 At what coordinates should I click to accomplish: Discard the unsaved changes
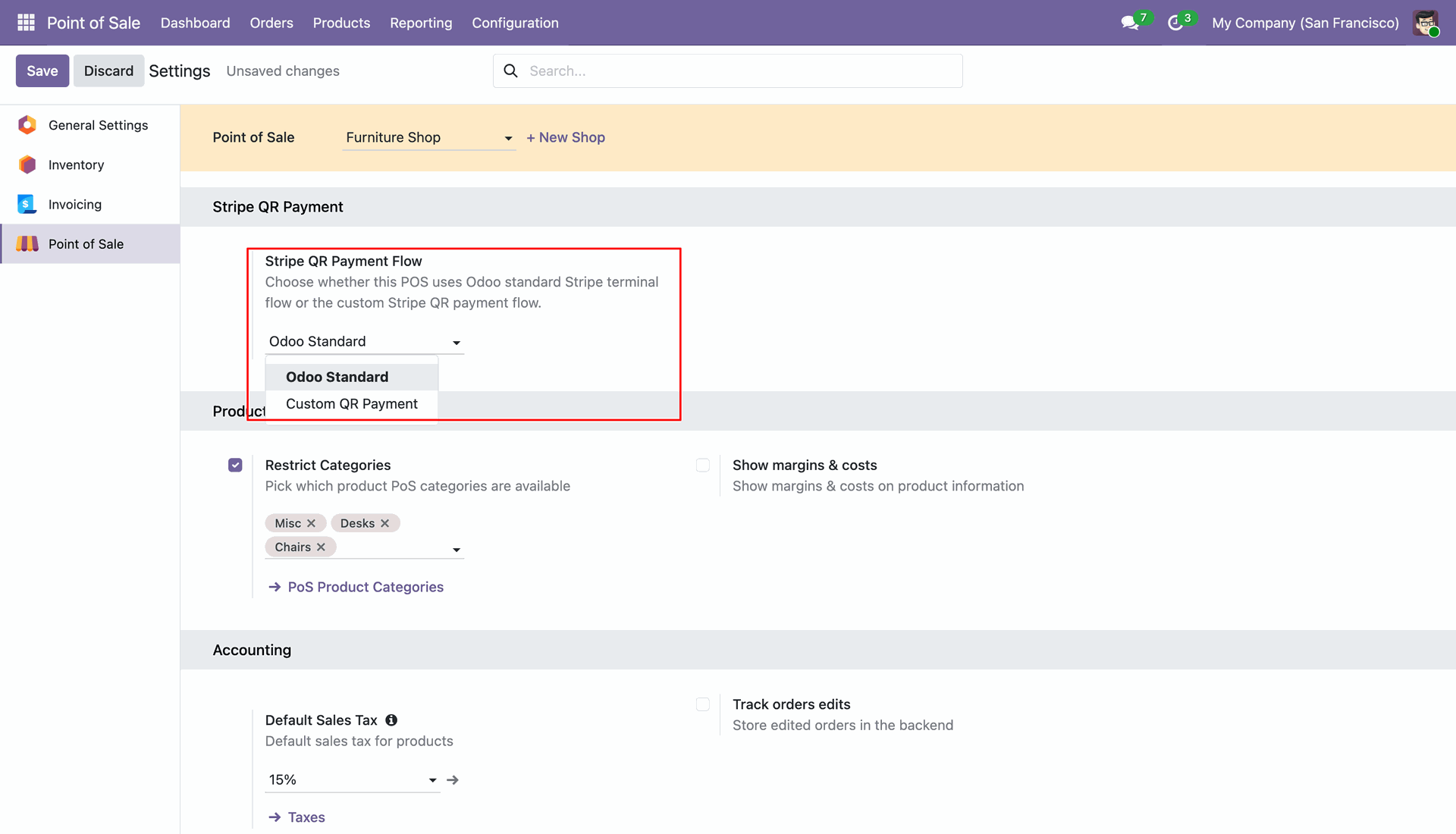108,71
